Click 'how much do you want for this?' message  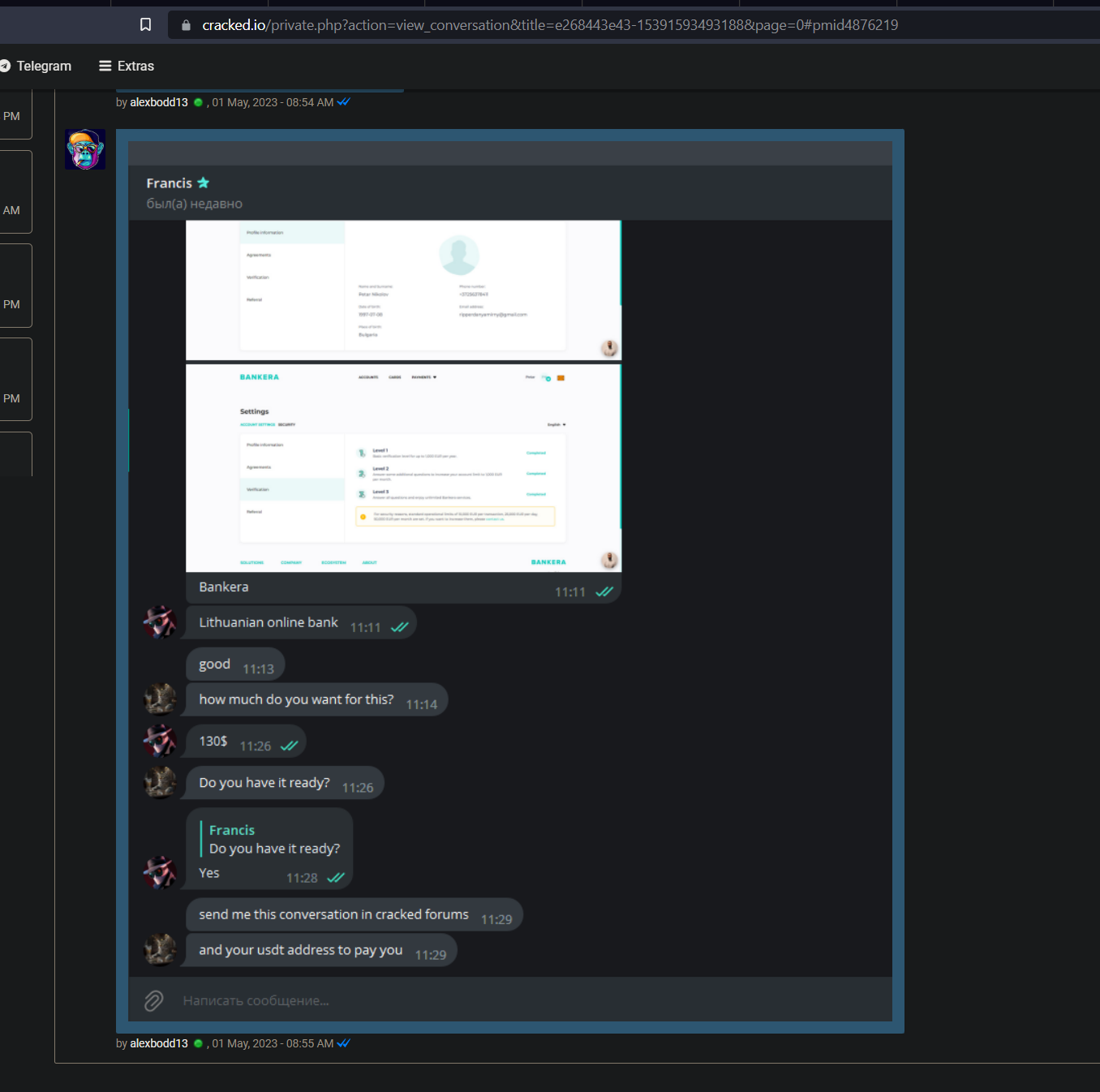click(x=316, y=700)
